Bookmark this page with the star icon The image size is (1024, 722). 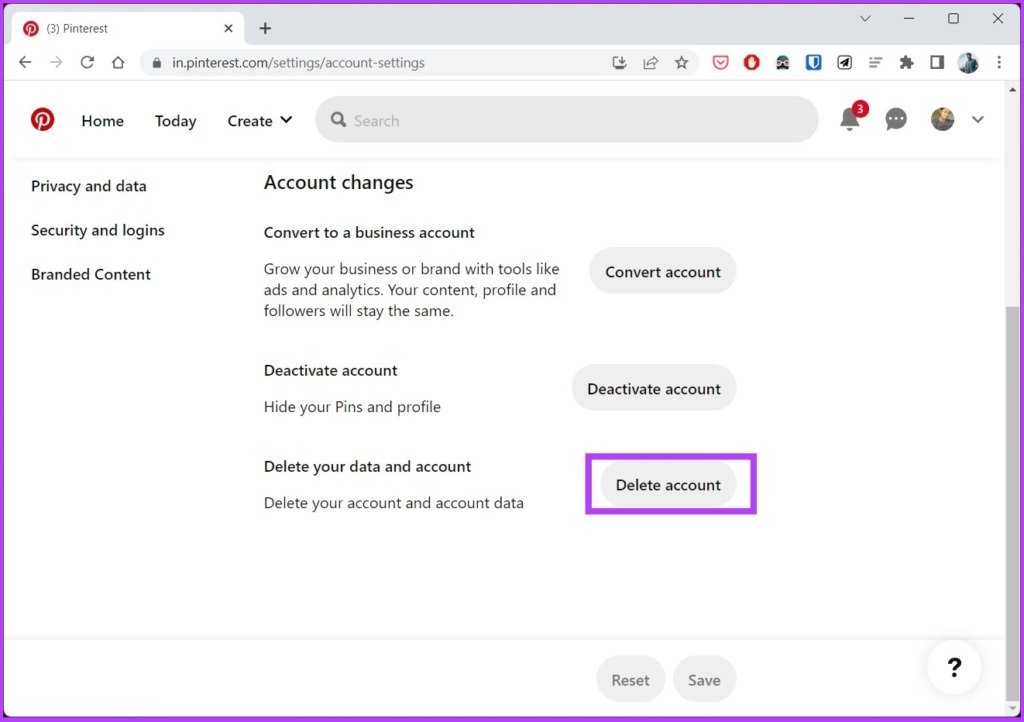[x=682, y=63]
